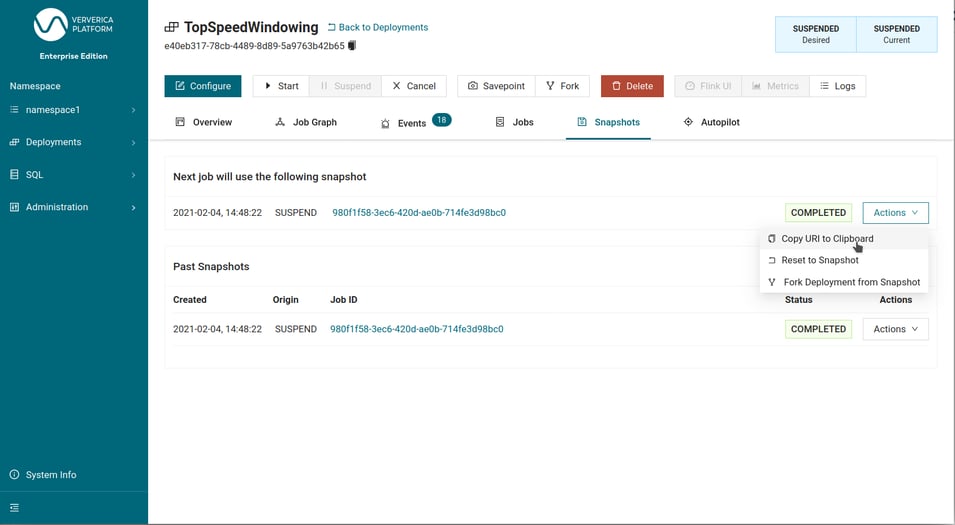955x525 pixels.
Task: Expand the Deployments menu chevron
Action: 133,143
